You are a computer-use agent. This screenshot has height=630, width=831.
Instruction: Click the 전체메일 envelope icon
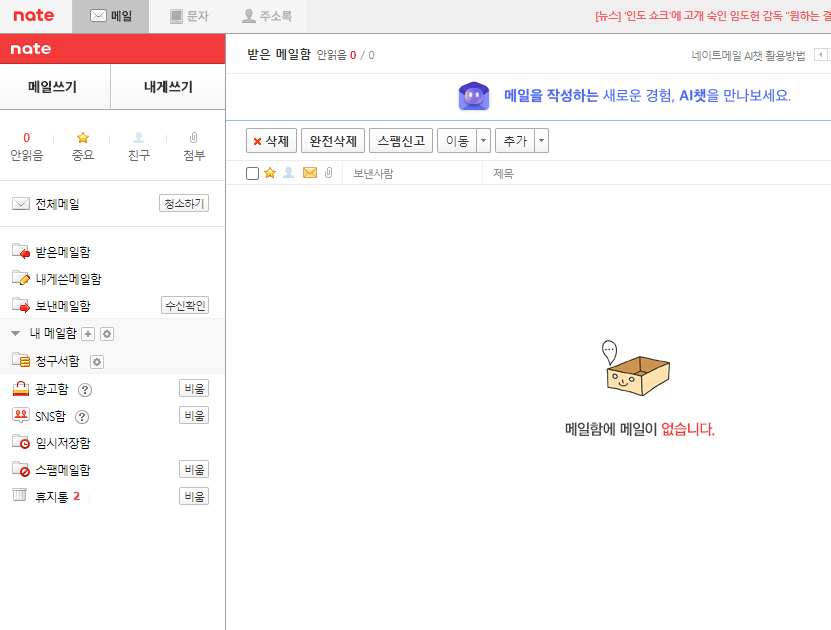[x=20, y=203]
